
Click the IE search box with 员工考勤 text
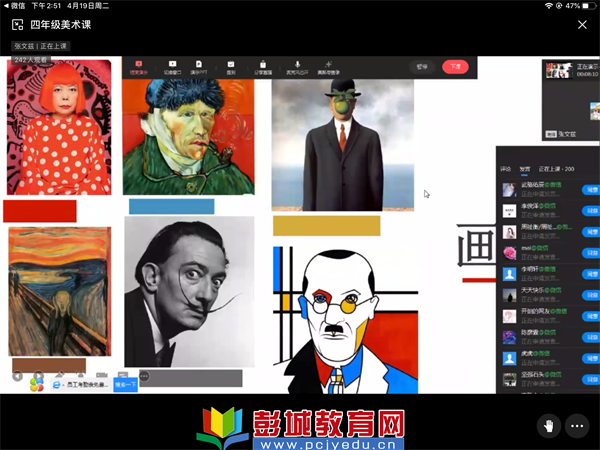pos(82,385)
